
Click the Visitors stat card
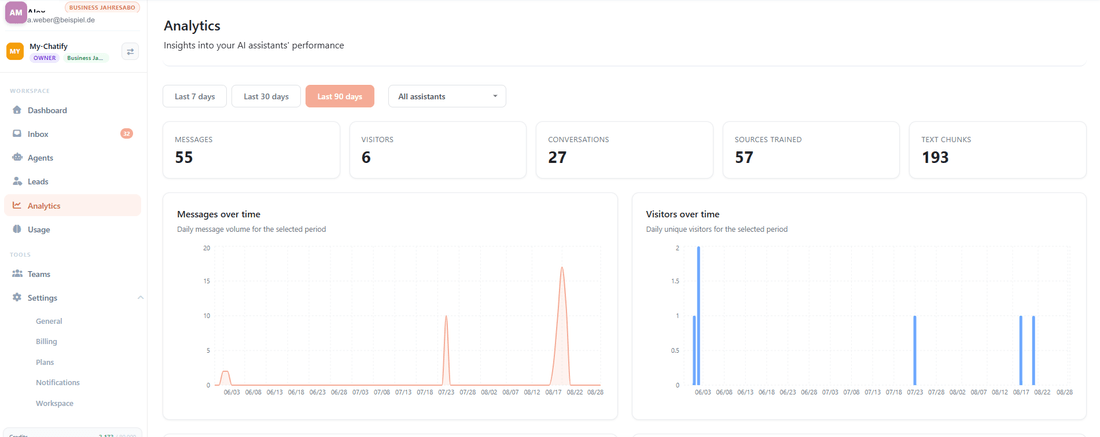(x=438, y=150)
